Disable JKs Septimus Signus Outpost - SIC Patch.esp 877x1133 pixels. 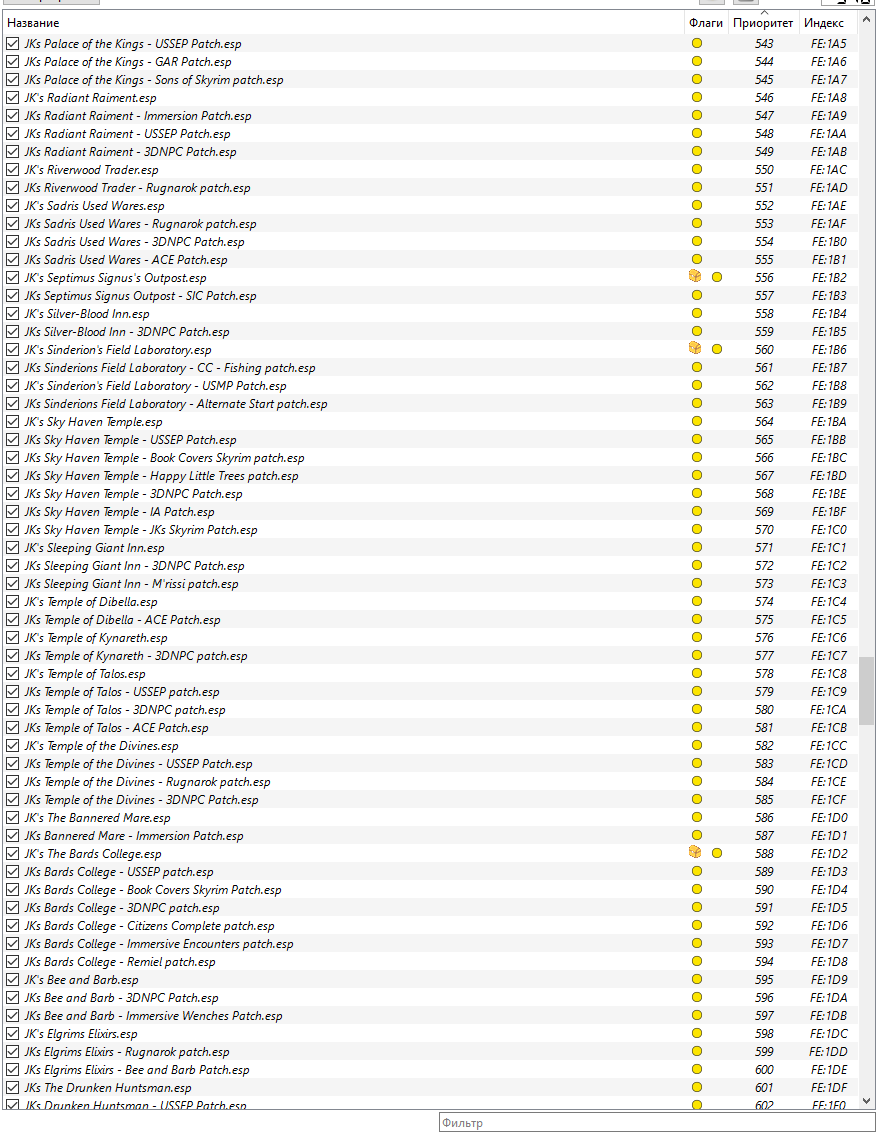pyautogui.click(x=12, y=296)
